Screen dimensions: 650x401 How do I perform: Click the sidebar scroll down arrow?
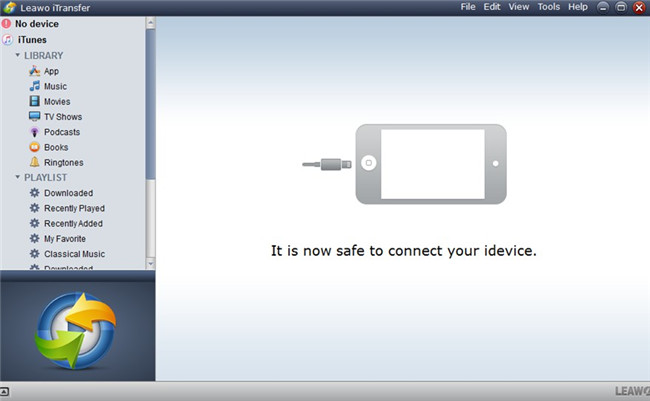(x=150, y=263)
